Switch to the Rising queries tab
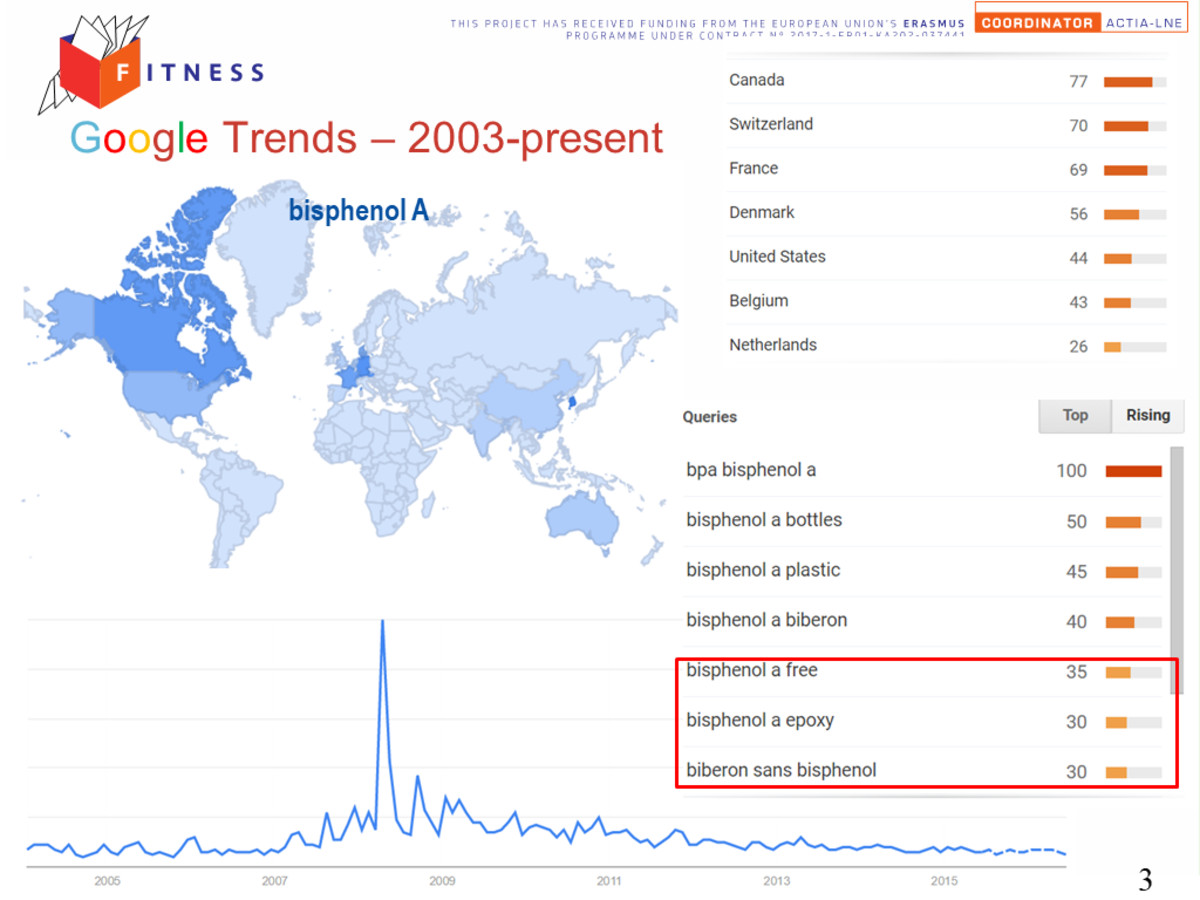 [x=1147, y=416]
